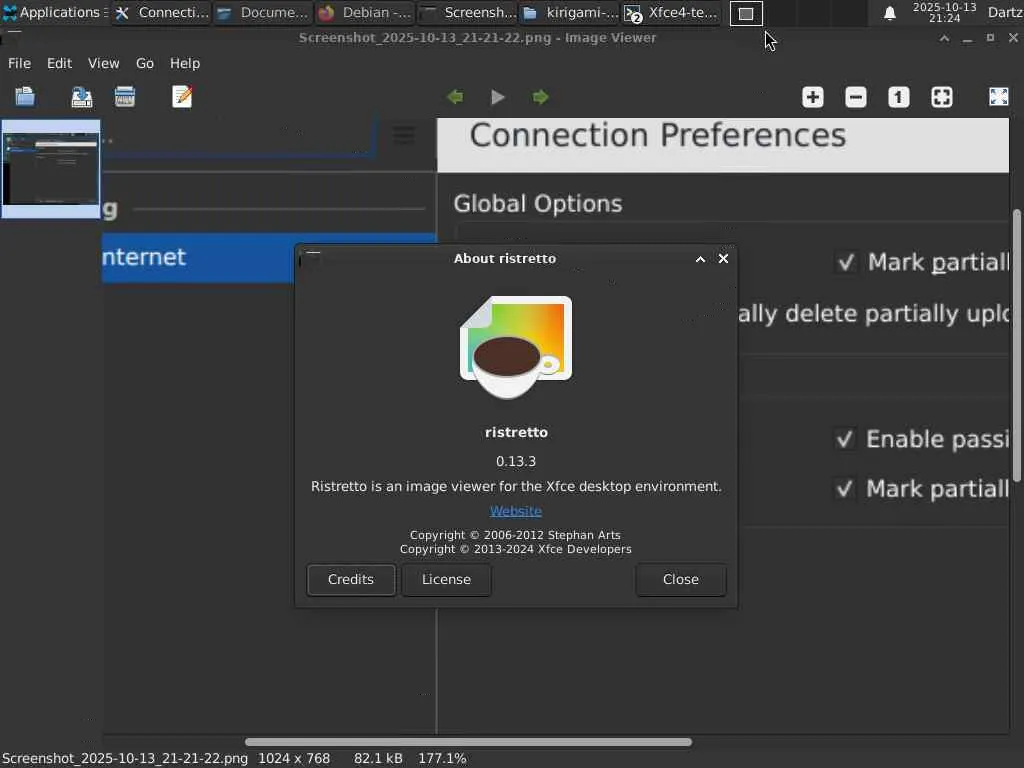The width and height of the screenshot is (1024, 768).
Task: Switch to Xfce4-te... terminal taskbar window
Action: point(671,12)
